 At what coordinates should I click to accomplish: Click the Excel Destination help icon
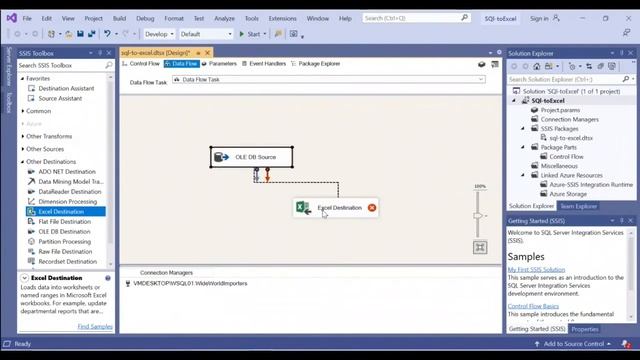point(108,278)
